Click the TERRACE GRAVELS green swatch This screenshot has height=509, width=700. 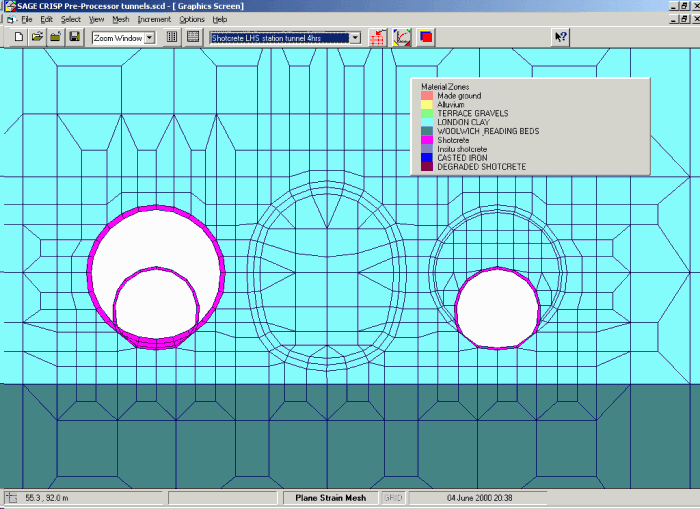tap(427, 113)
